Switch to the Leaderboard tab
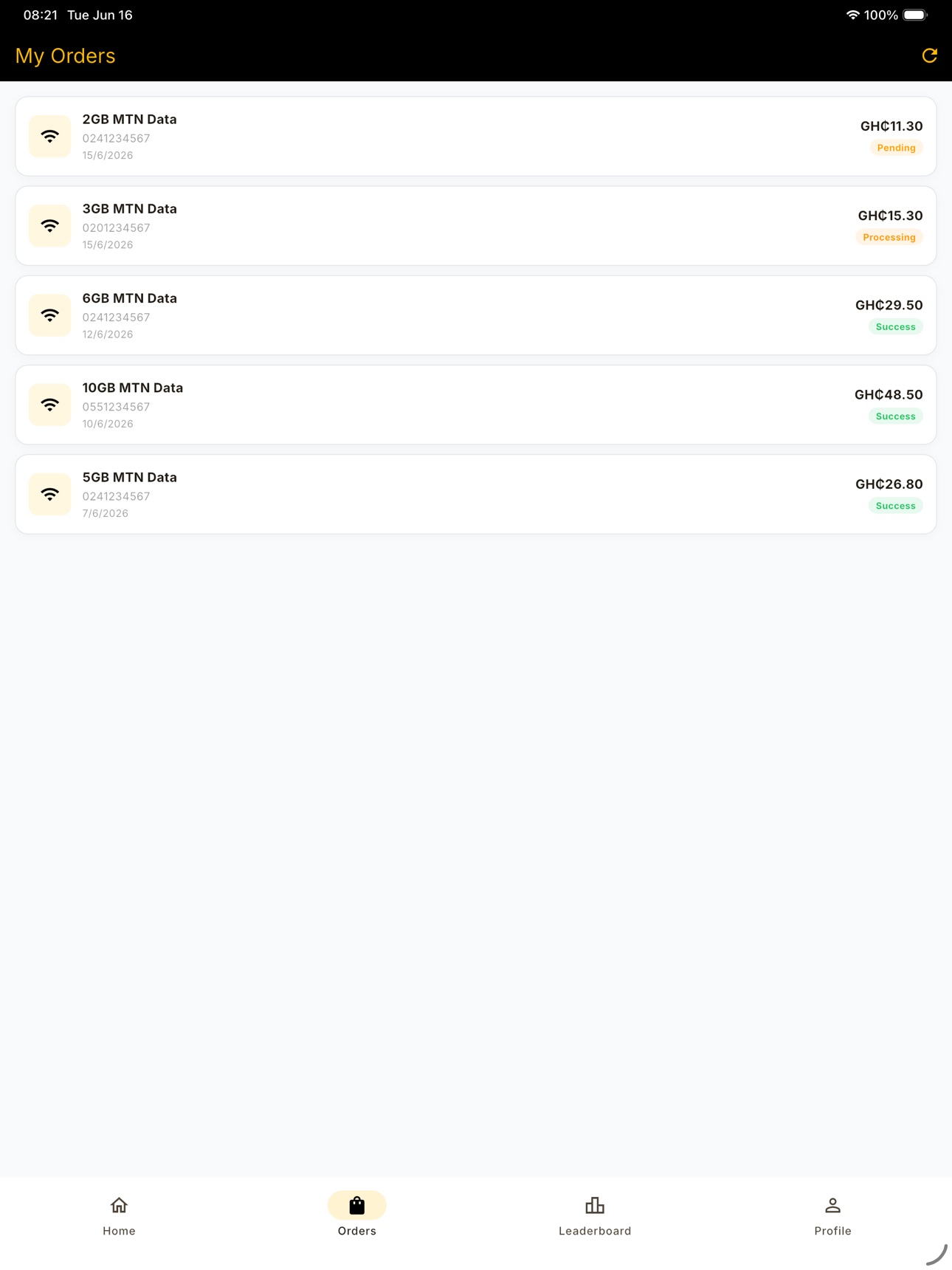Screen dimensions: 952x1270 coord(595,1215)
